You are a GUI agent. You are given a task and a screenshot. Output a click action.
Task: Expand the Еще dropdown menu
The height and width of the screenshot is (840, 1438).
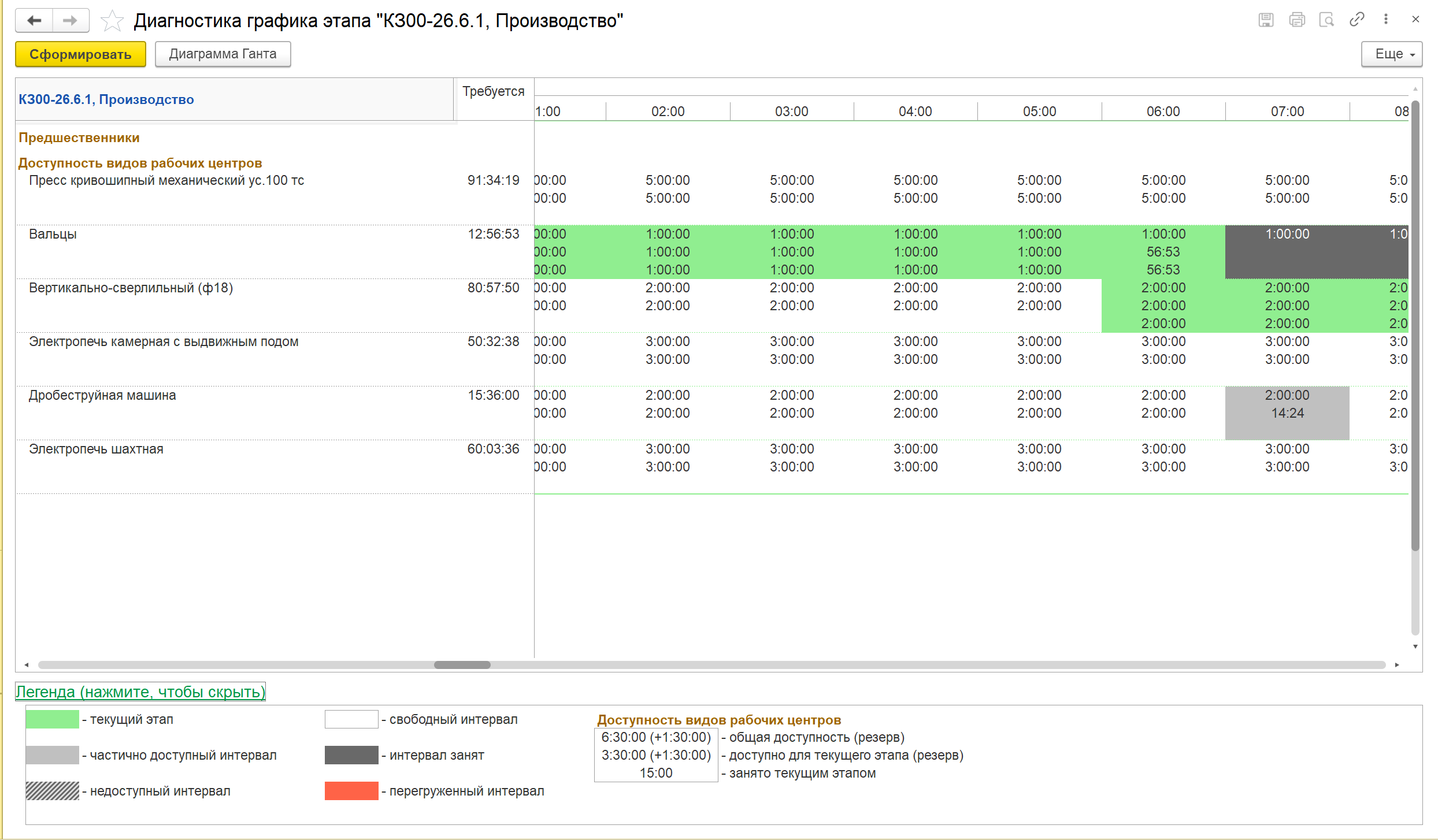pyautogui.click(x=1391, y=54)
